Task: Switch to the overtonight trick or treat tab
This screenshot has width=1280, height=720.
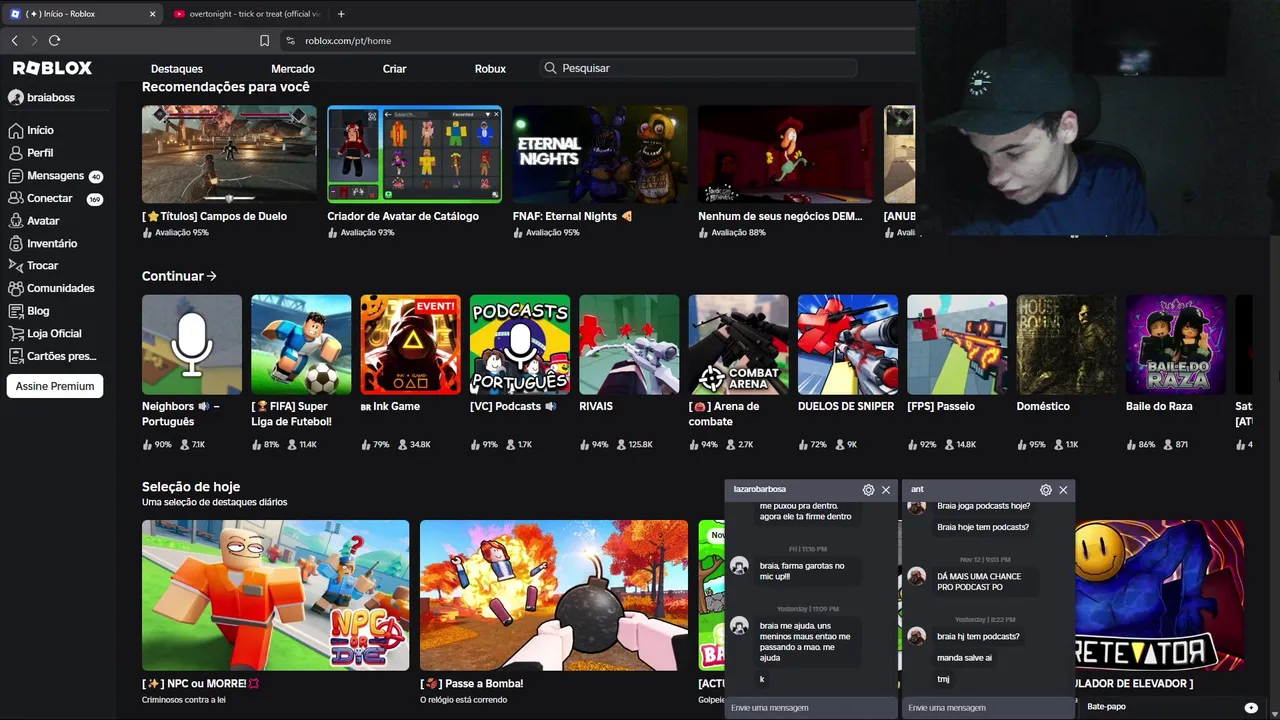Action: tap(247, 14)
